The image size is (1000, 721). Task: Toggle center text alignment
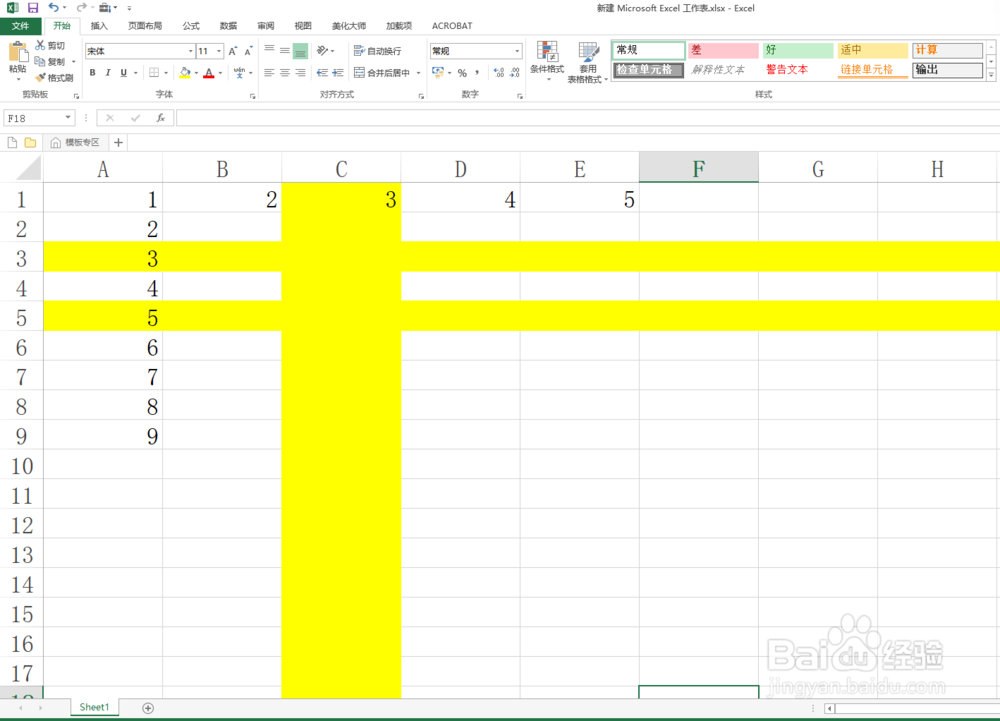pyautogui.click(x=284, y=73)
